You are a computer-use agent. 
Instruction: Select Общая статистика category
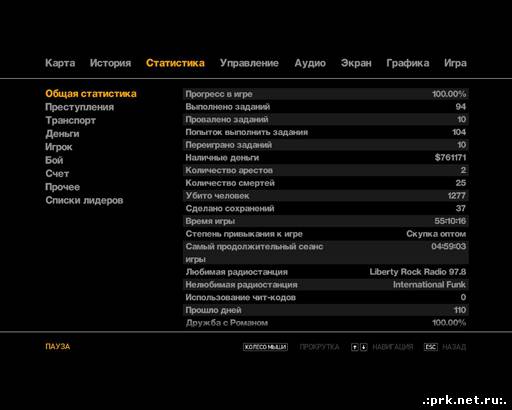[91, 94]
